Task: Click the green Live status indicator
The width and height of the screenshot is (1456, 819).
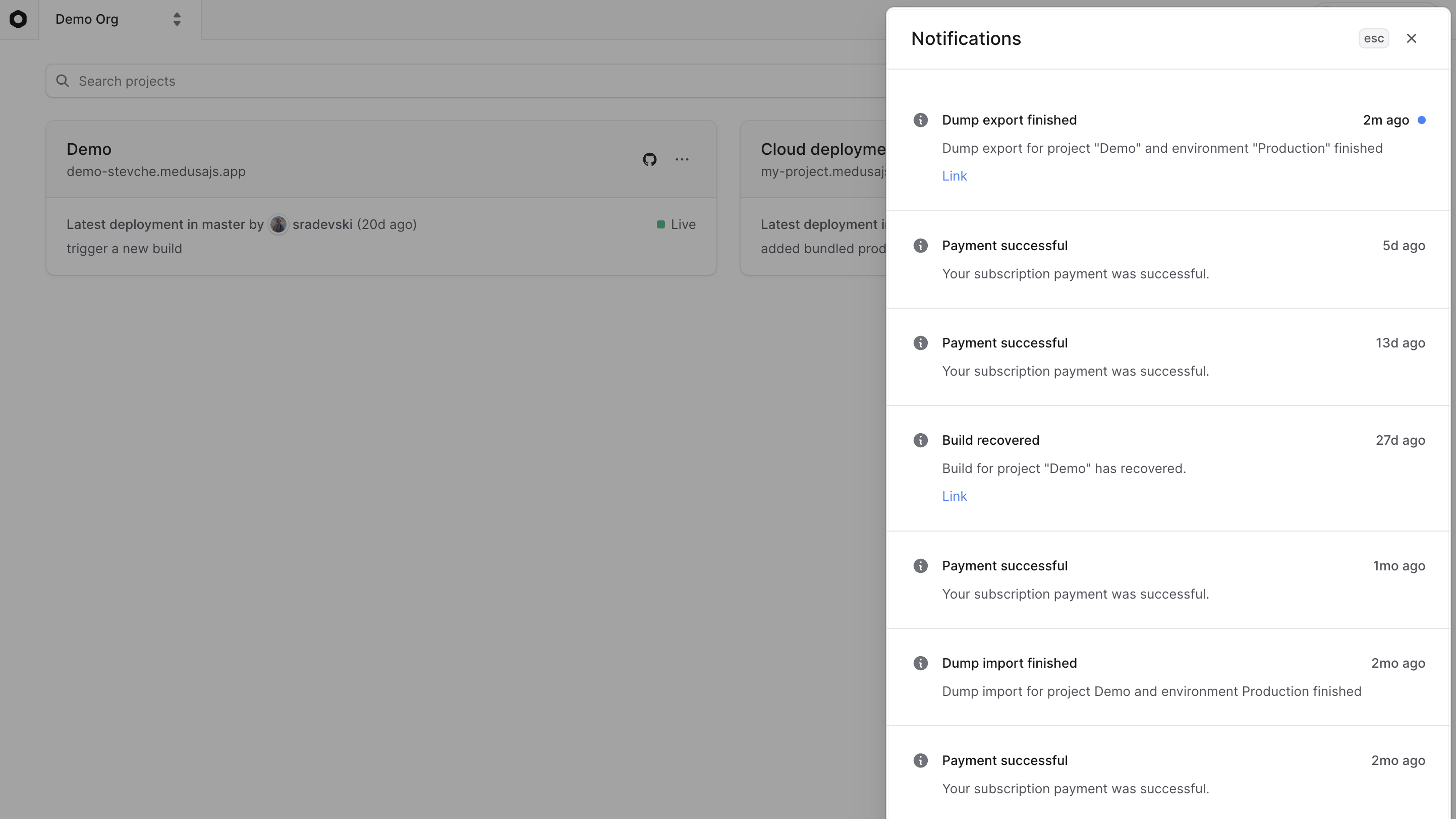Action: [x=661, y=224]
